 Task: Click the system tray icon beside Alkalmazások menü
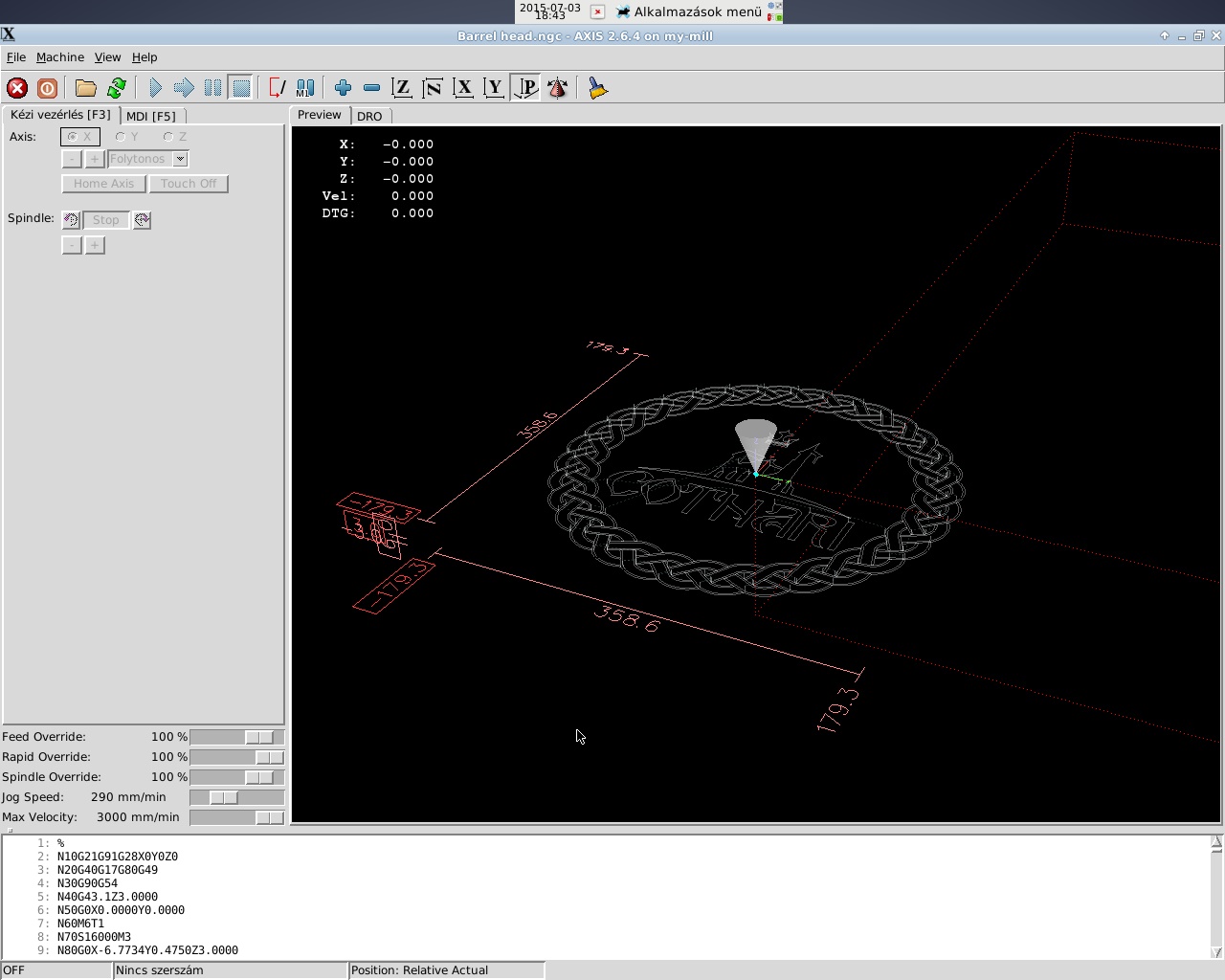tap(774, 11)
